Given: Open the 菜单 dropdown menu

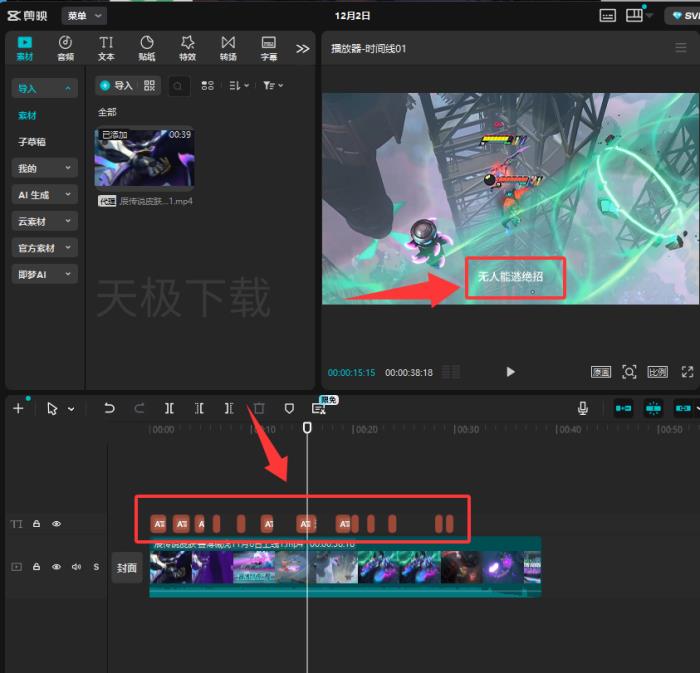Looking at the screenshot, I should [x=84, y=15].
